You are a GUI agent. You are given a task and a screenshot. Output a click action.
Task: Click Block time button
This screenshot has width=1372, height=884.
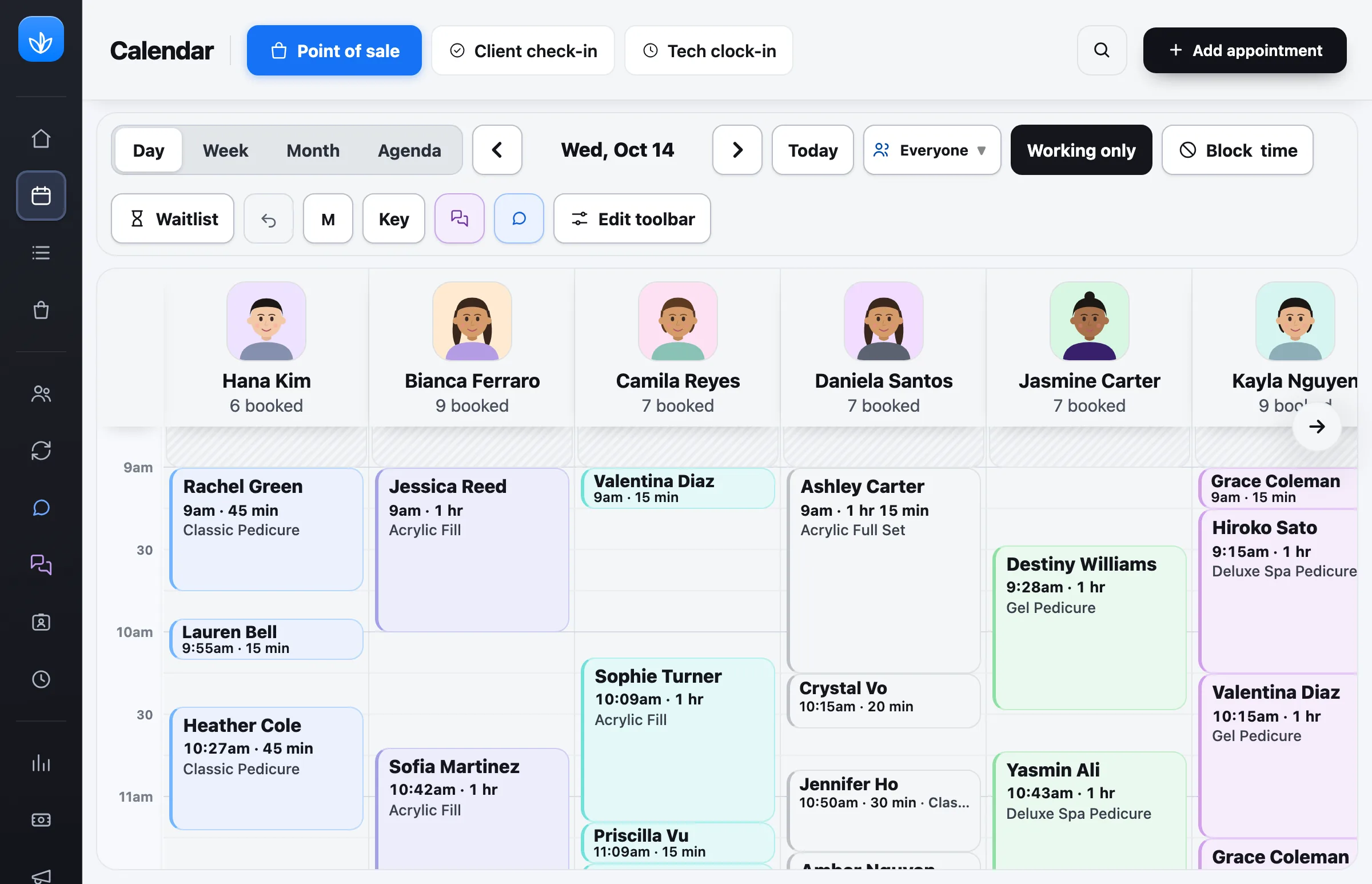1238,150
